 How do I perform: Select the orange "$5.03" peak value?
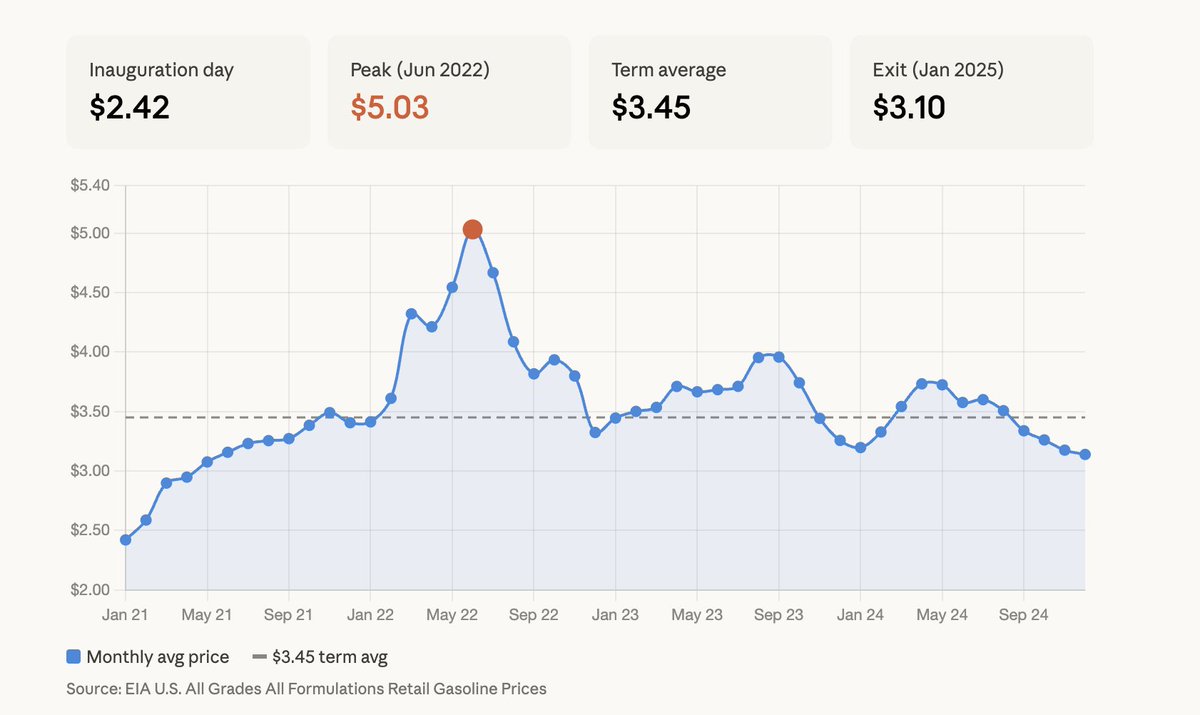390,107
